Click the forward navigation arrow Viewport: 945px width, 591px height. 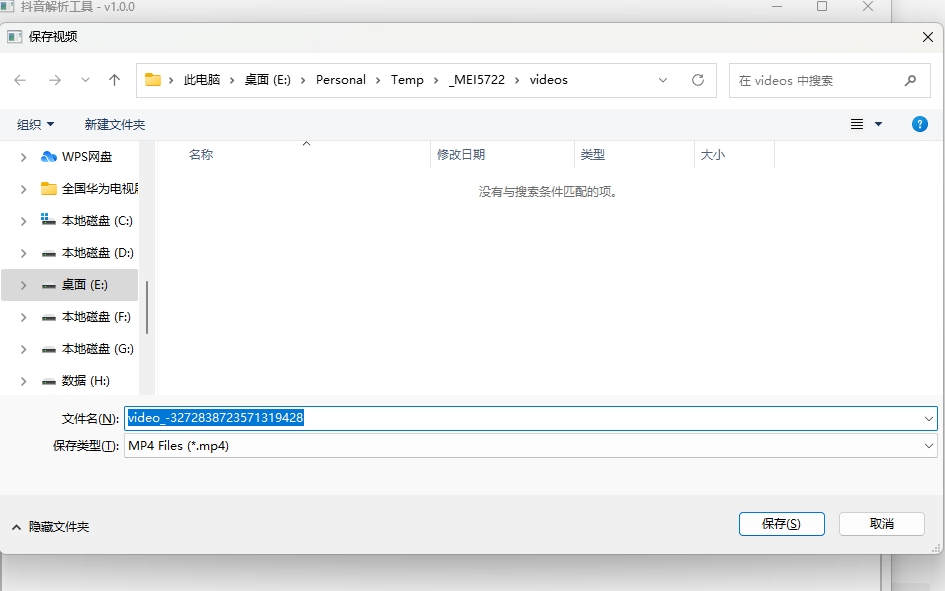(x=54, y=80)
